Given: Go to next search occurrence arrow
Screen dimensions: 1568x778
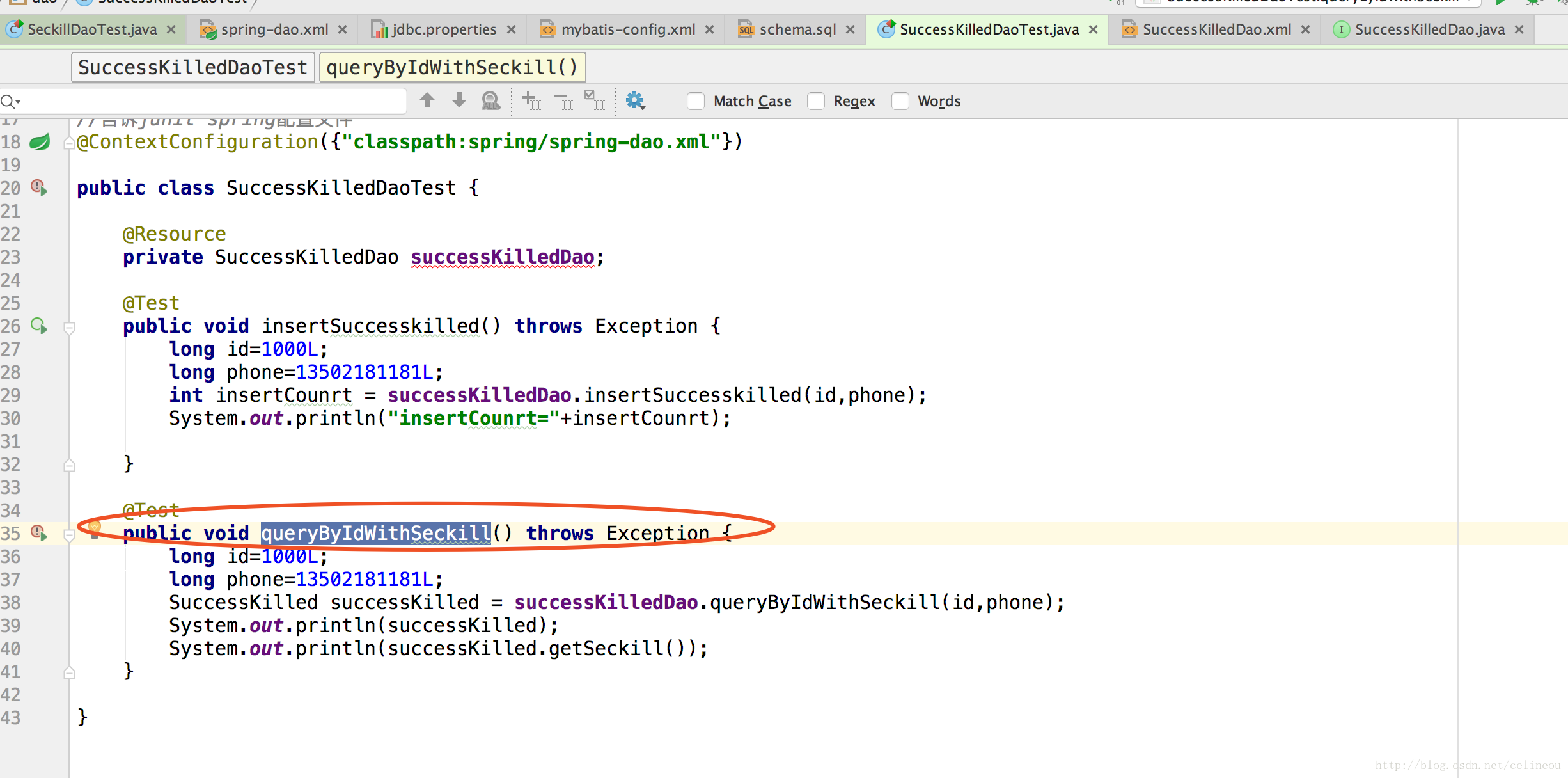Looking at the screenshot, I should click(459, 100).
